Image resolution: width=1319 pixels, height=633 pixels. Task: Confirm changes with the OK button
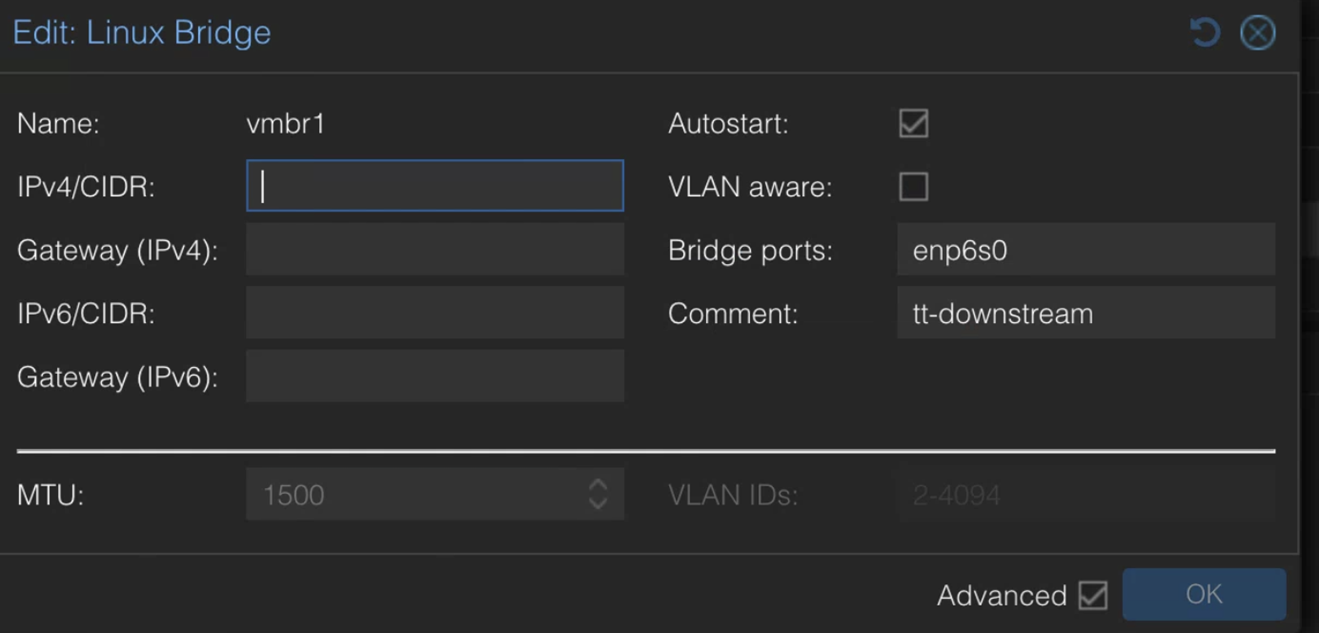[1204, 594]
